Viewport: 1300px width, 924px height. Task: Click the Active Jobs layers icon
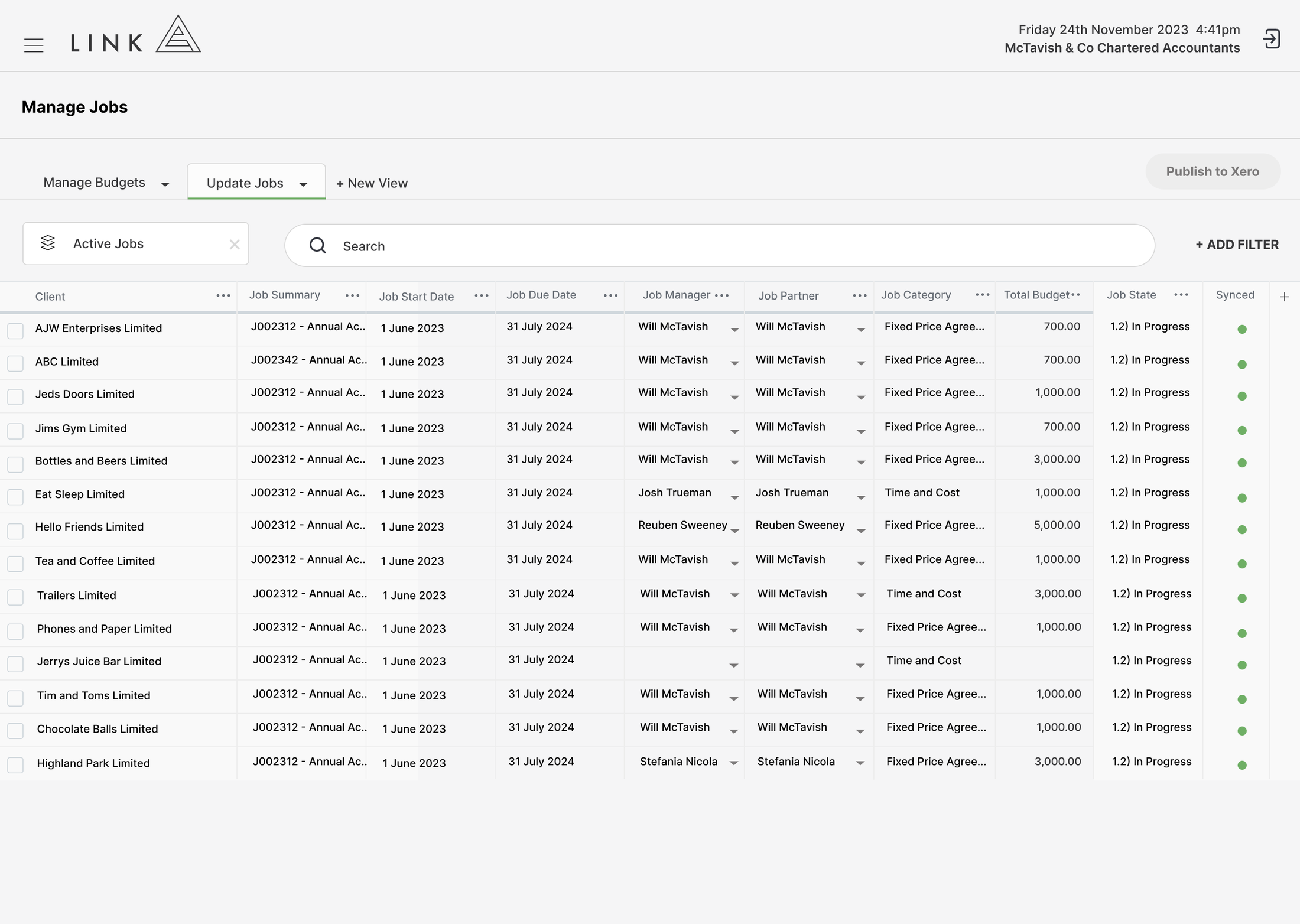(x=48, y=243)
